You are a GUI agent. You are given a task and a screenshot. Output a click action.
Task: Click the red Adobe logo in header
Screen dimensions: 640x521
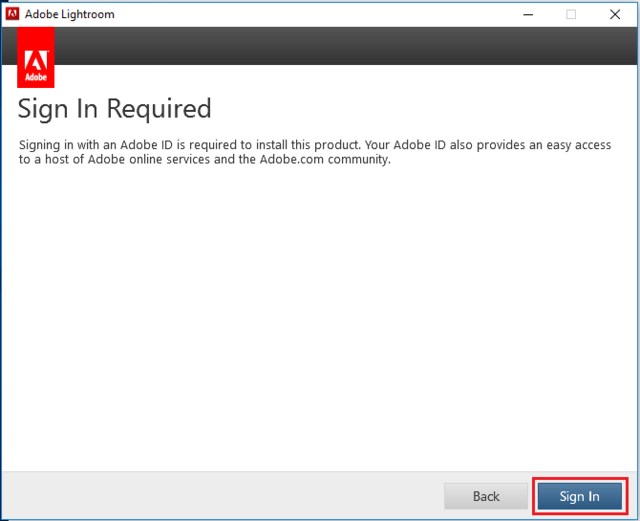point(36,58)
